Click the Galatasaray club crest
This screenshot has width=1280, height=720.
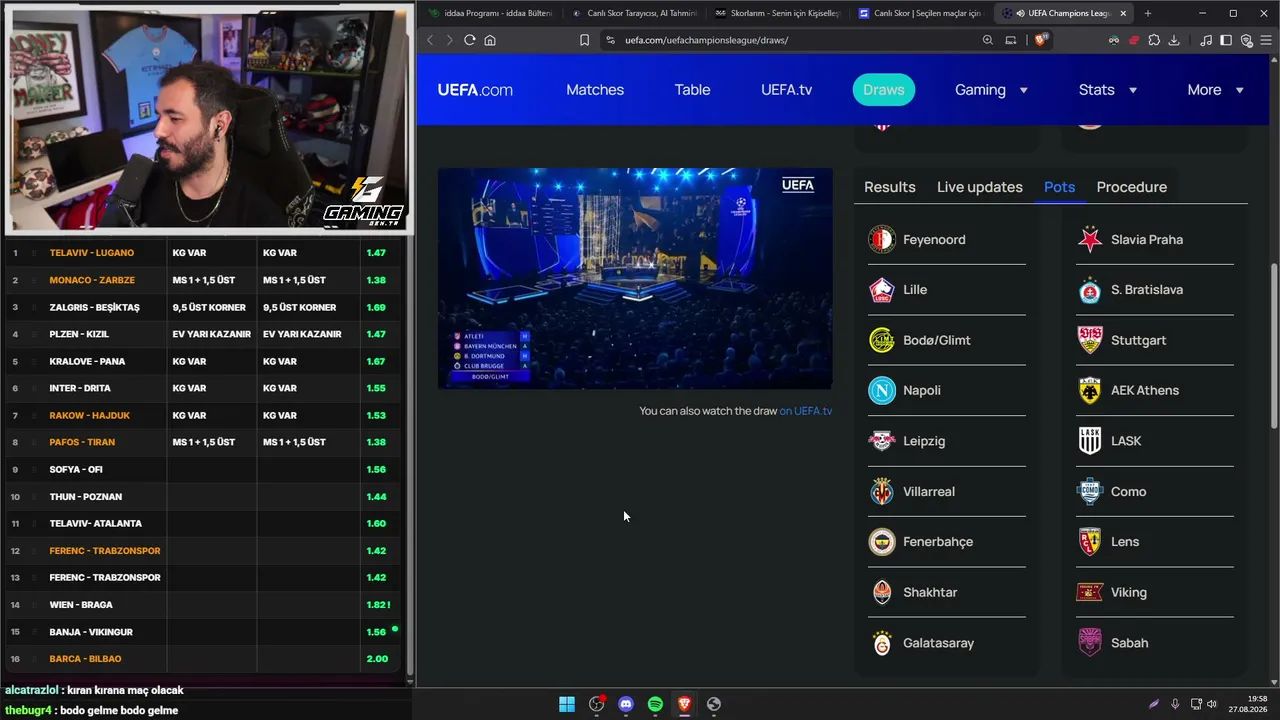coord(882,643)
